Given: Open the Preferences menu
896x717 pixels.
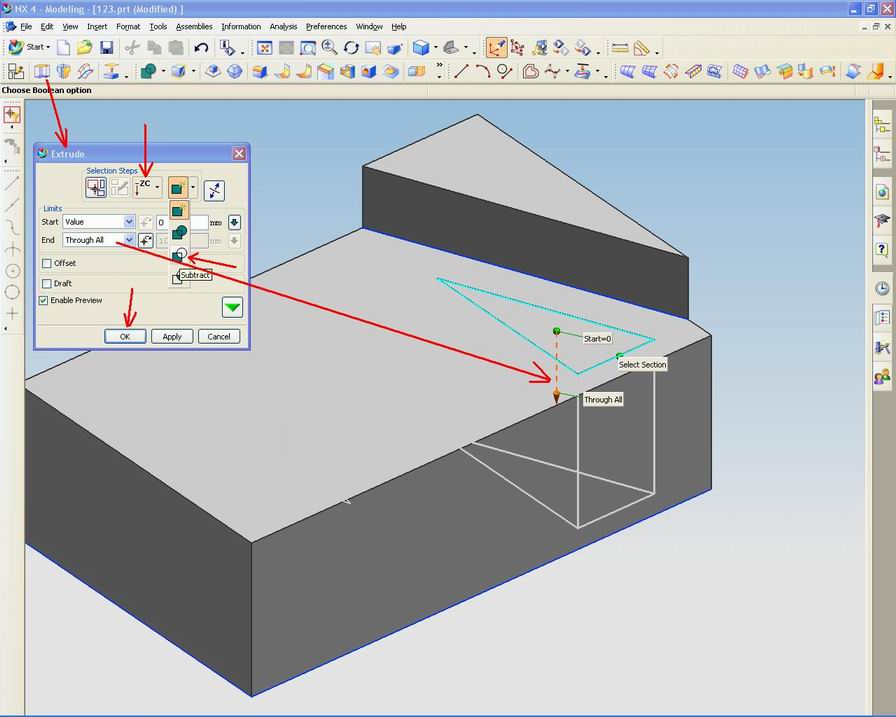Looking at the screenshot, I should (x=326, y=26).
